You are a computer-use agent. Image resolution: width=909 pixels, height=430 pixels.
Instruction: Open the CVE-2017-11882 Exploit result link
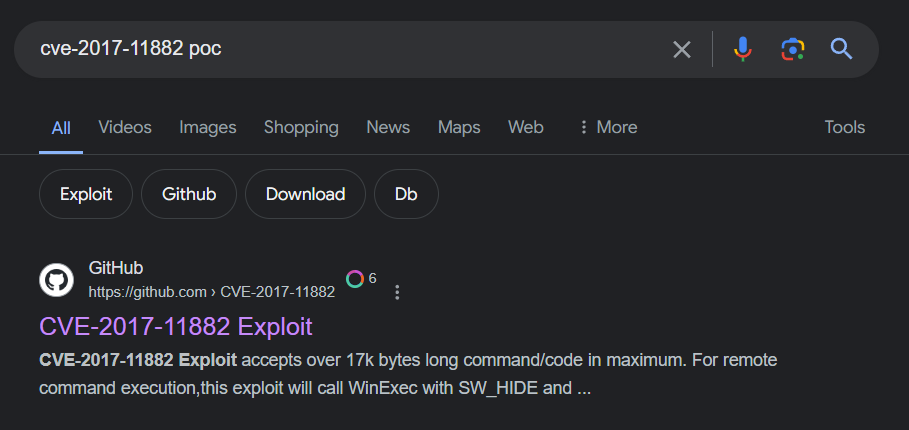(x=176, y=327)
